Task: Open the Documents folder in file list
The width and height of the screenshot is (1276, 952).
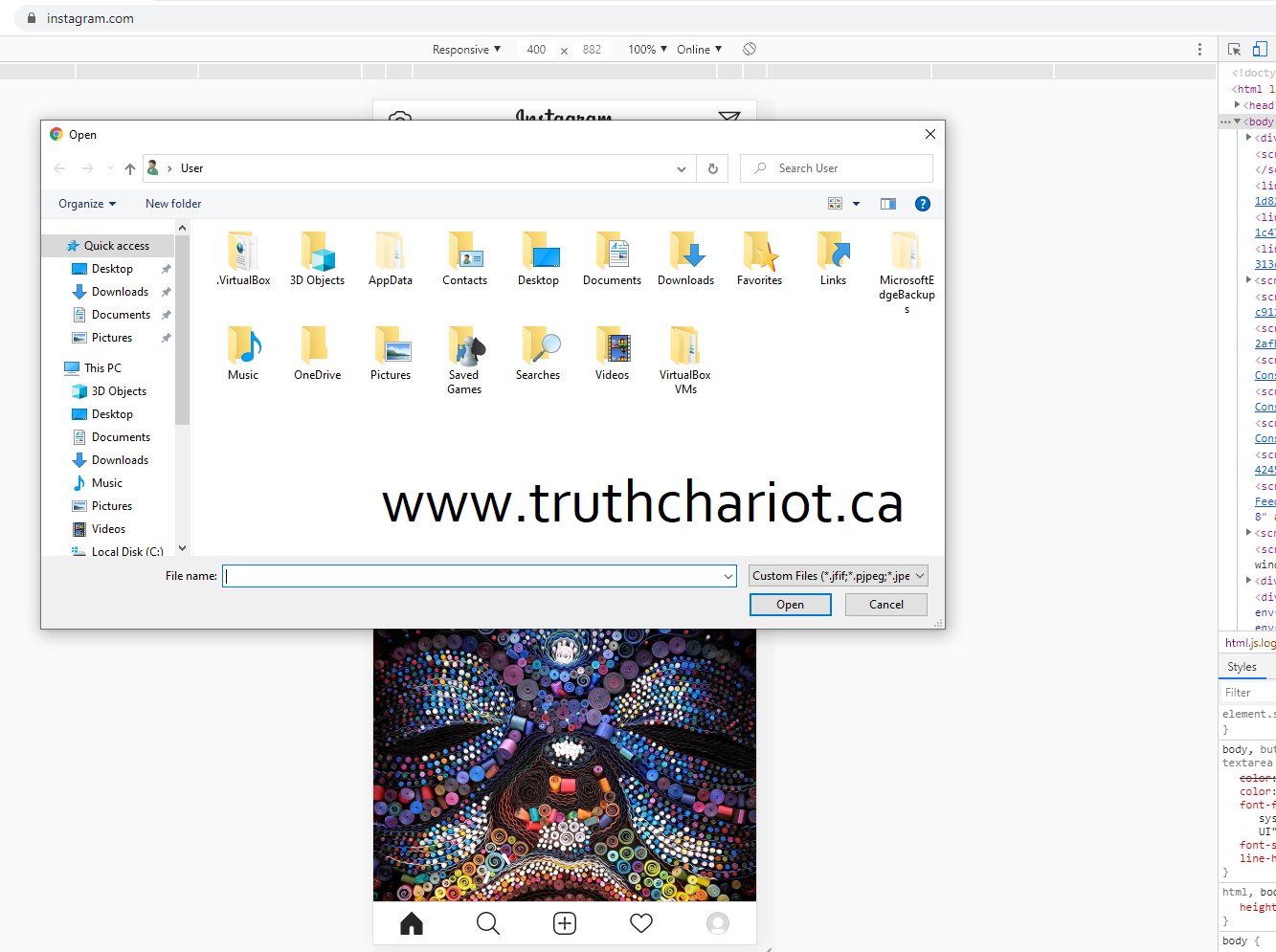Action: (612, 258)
